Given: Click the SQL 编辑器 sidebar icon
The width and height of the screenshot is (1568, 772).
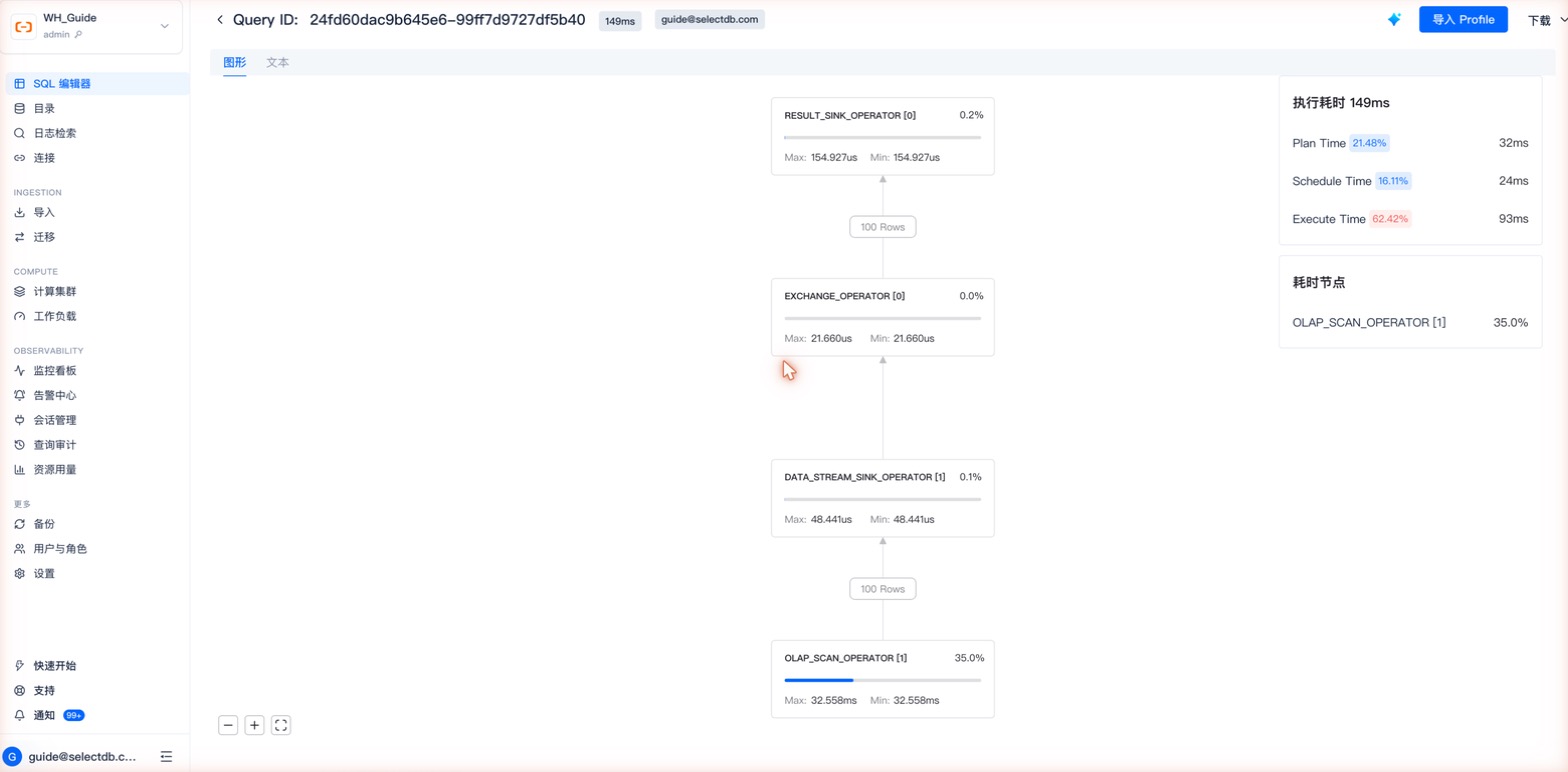Looking at the screenshot, I should tap(19, 84).
